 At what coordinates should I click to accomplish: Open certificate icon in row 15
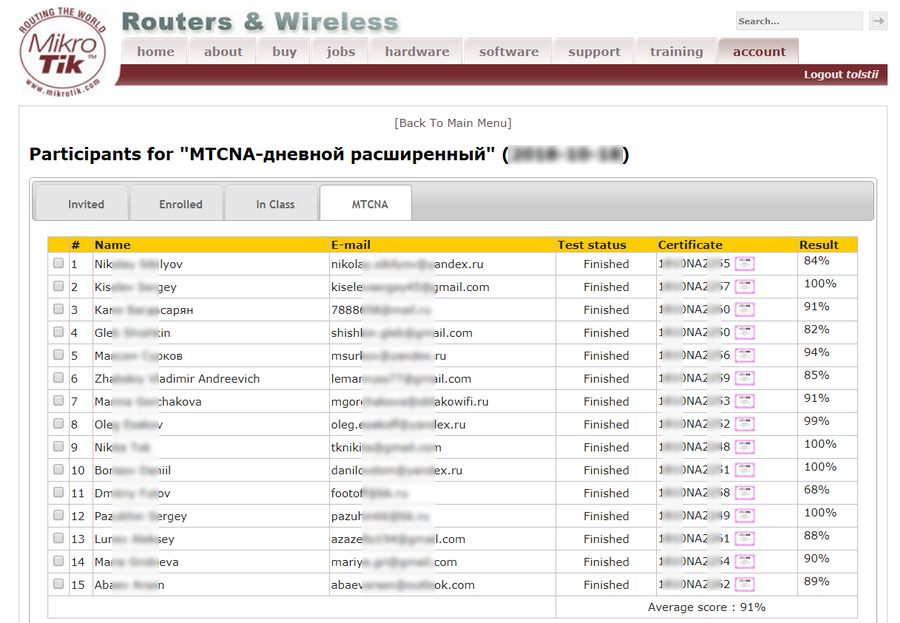tap(744, 585)
